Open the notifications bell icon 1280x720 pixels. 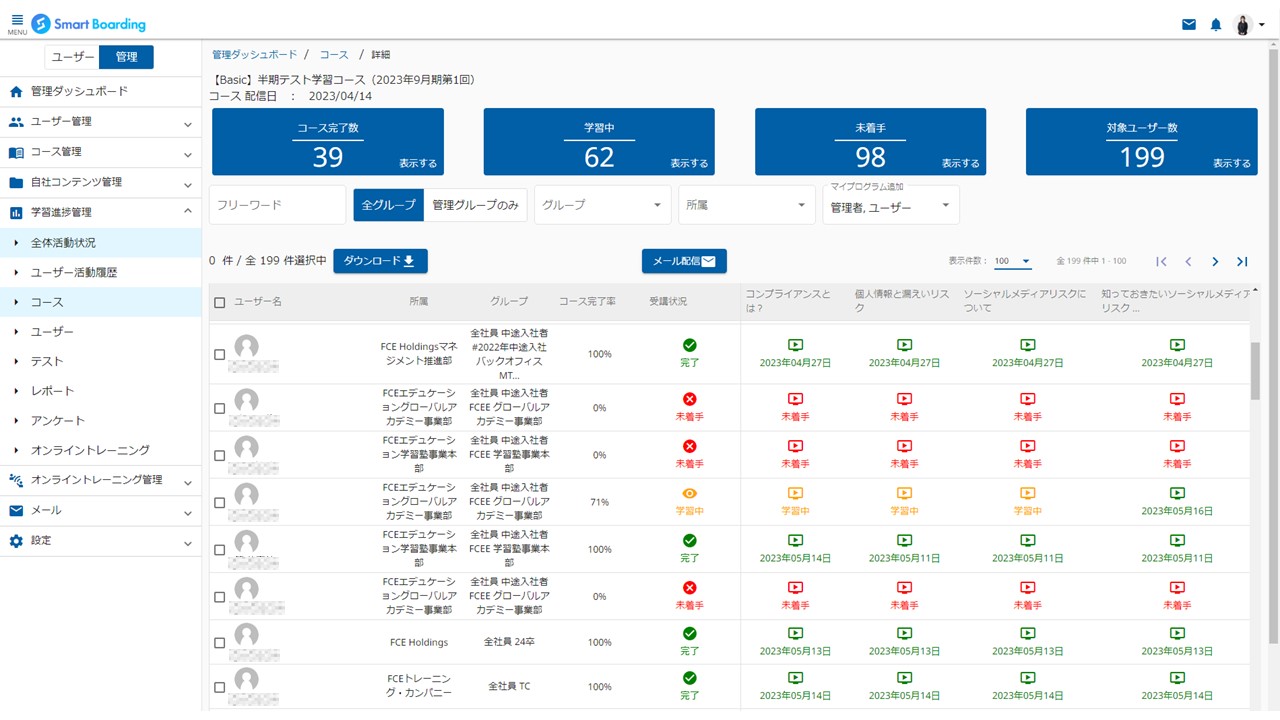[1216, 24]
